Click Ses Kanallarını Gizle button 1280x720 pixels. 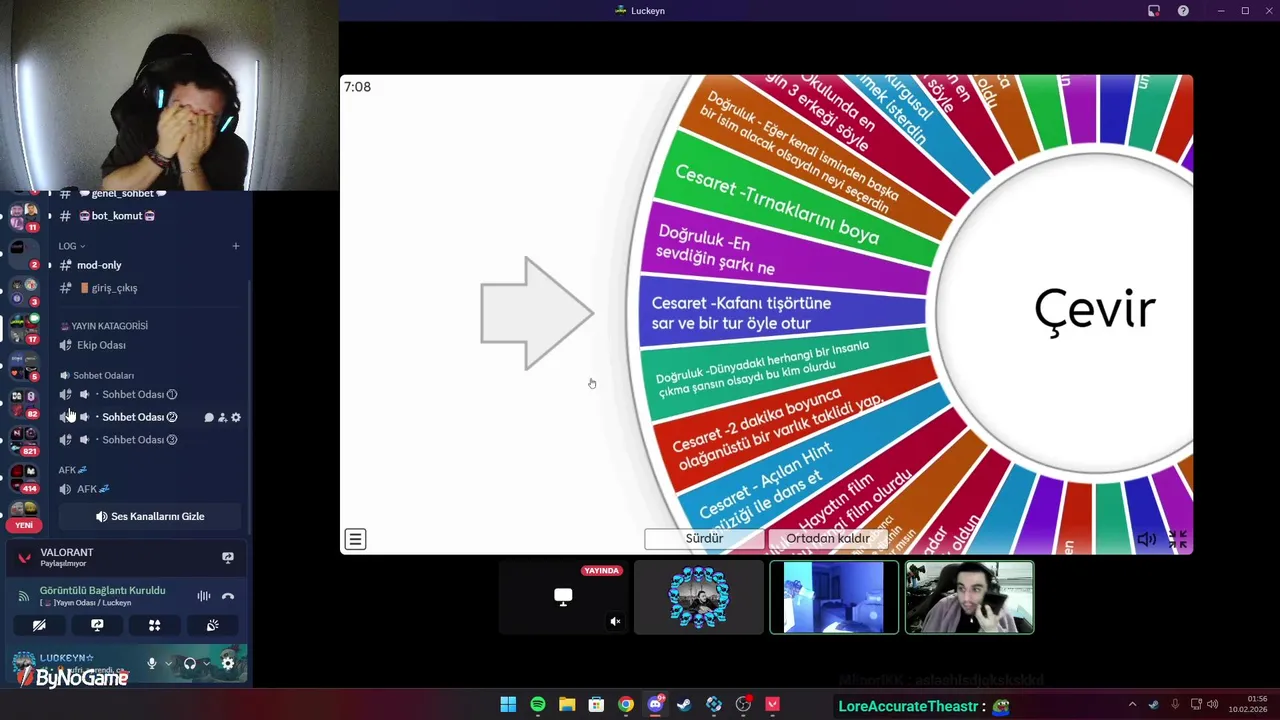150,517
